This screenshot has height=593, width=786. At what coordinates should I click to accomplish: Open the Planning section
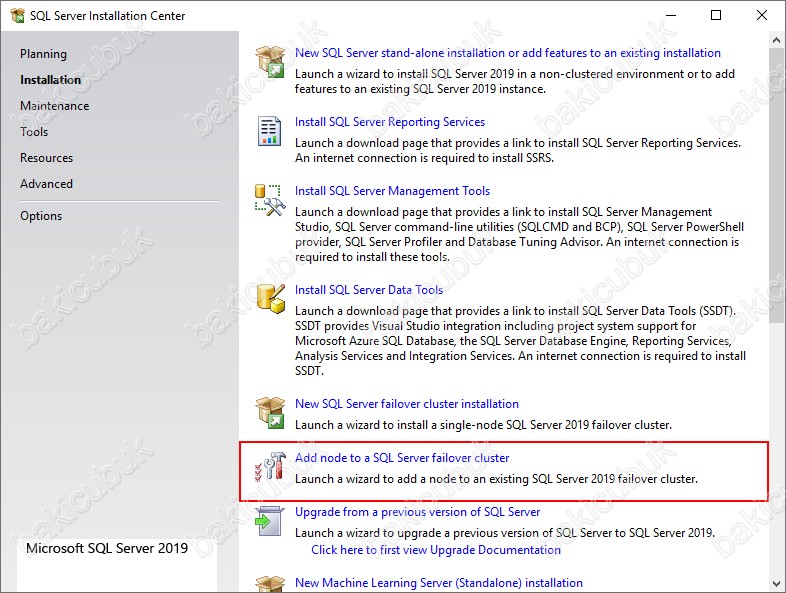[43, 54]
